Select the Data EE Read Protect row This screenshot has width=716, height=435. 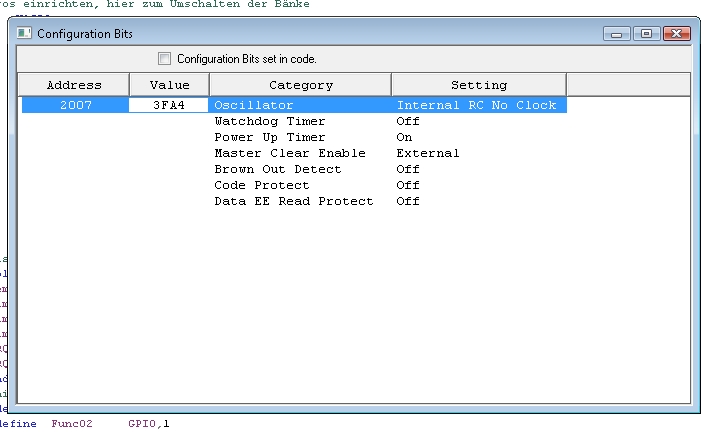pyautogui.click(x=293, y=201)
